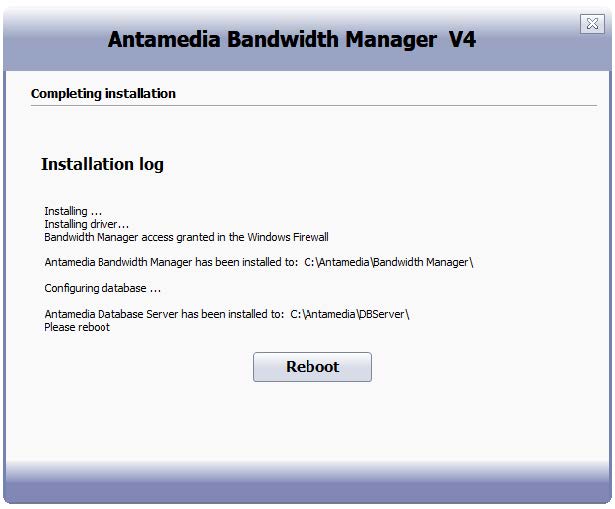Screen dimensions: 615x509
Task: Click the Installation log heading
Action: (x=102, y=164)
